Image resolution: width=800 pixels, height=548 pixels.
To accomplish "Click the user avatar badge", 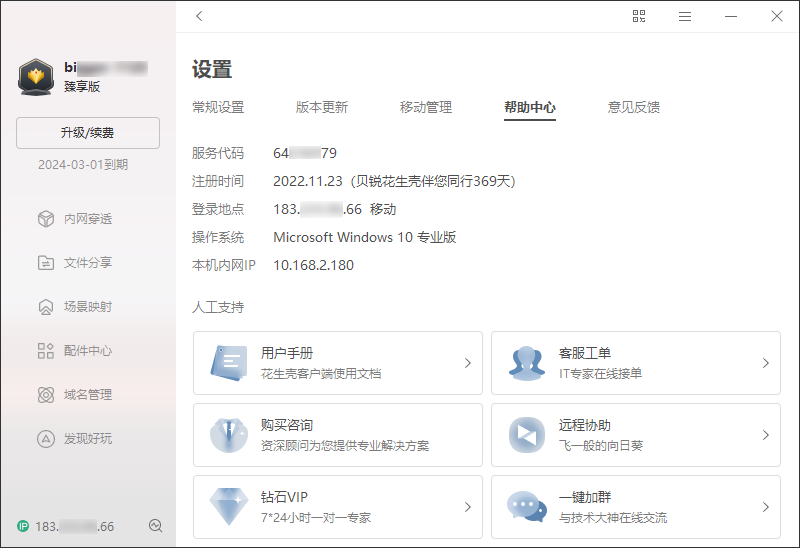I will (x=36, y=77).
